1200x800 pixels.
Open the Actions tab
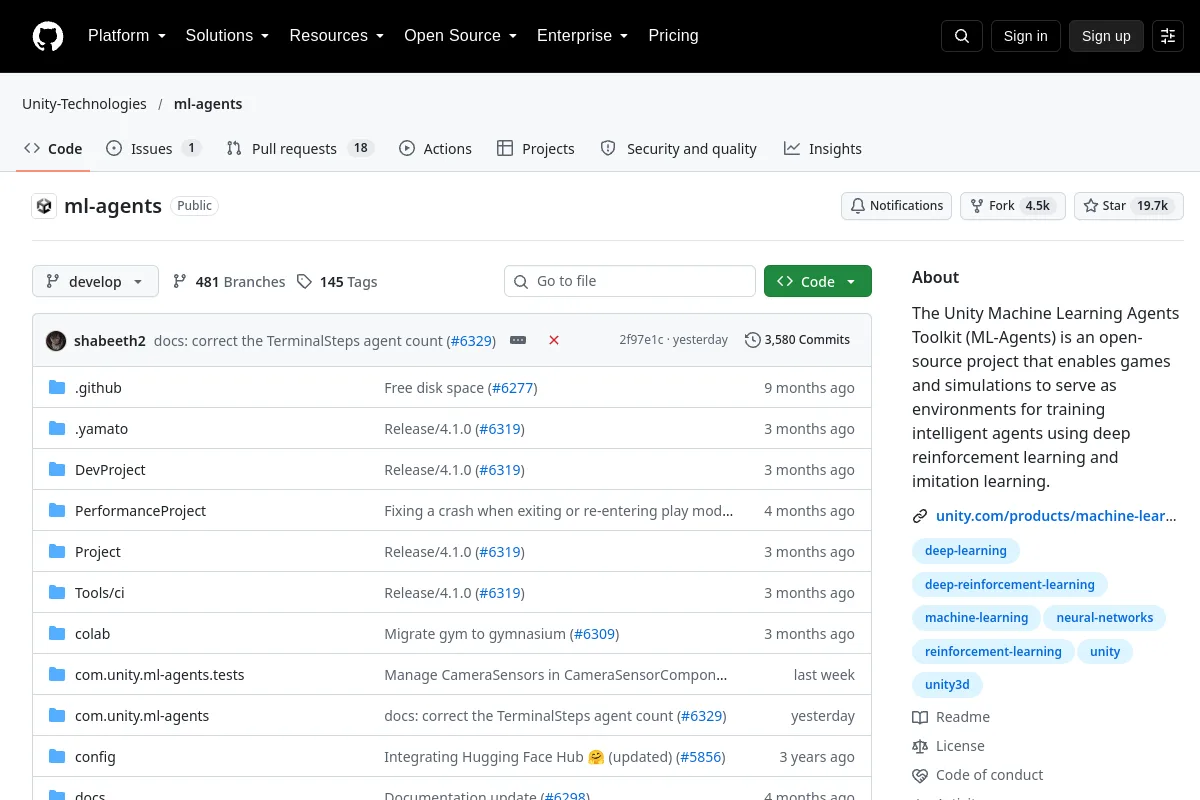[435, 148]
